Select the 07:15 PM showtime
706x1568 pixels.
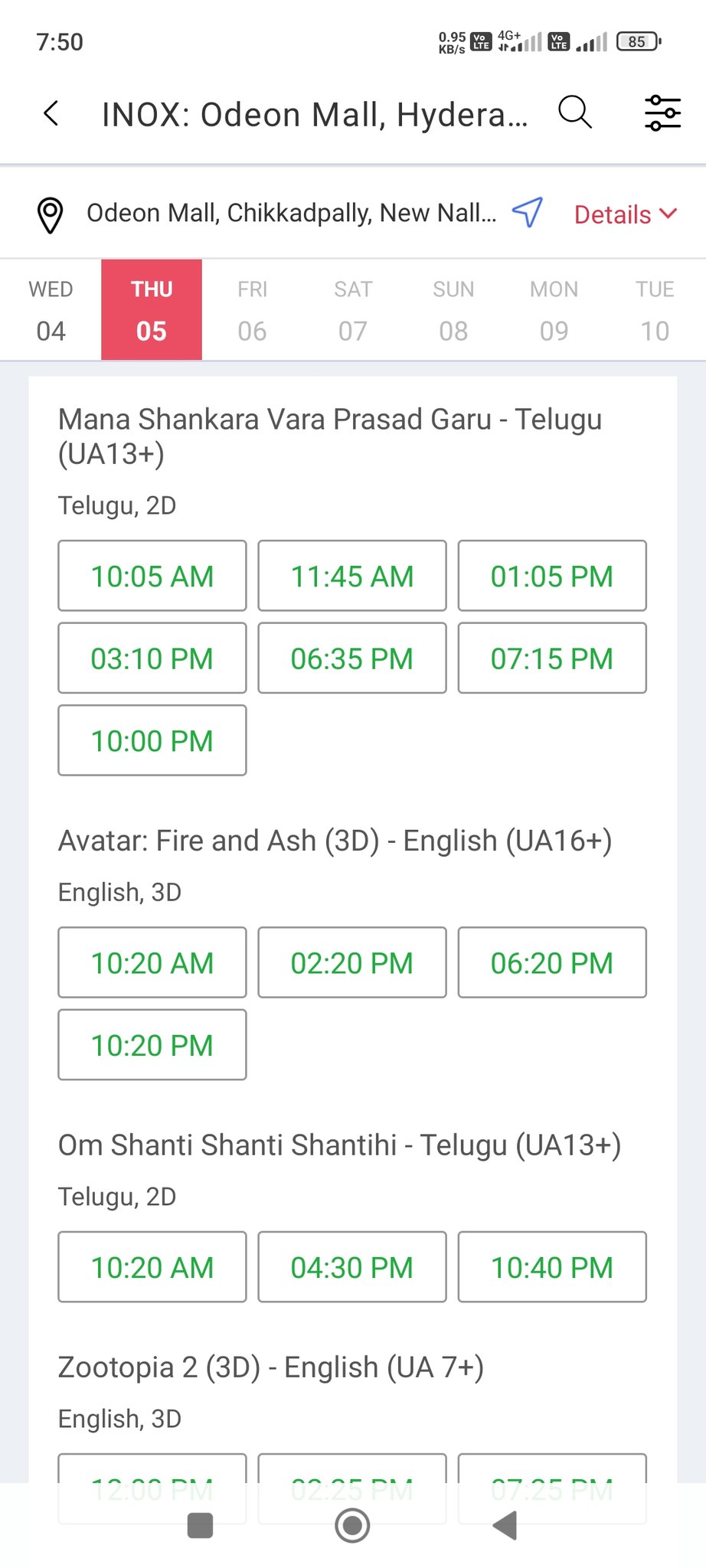(552, 658)
